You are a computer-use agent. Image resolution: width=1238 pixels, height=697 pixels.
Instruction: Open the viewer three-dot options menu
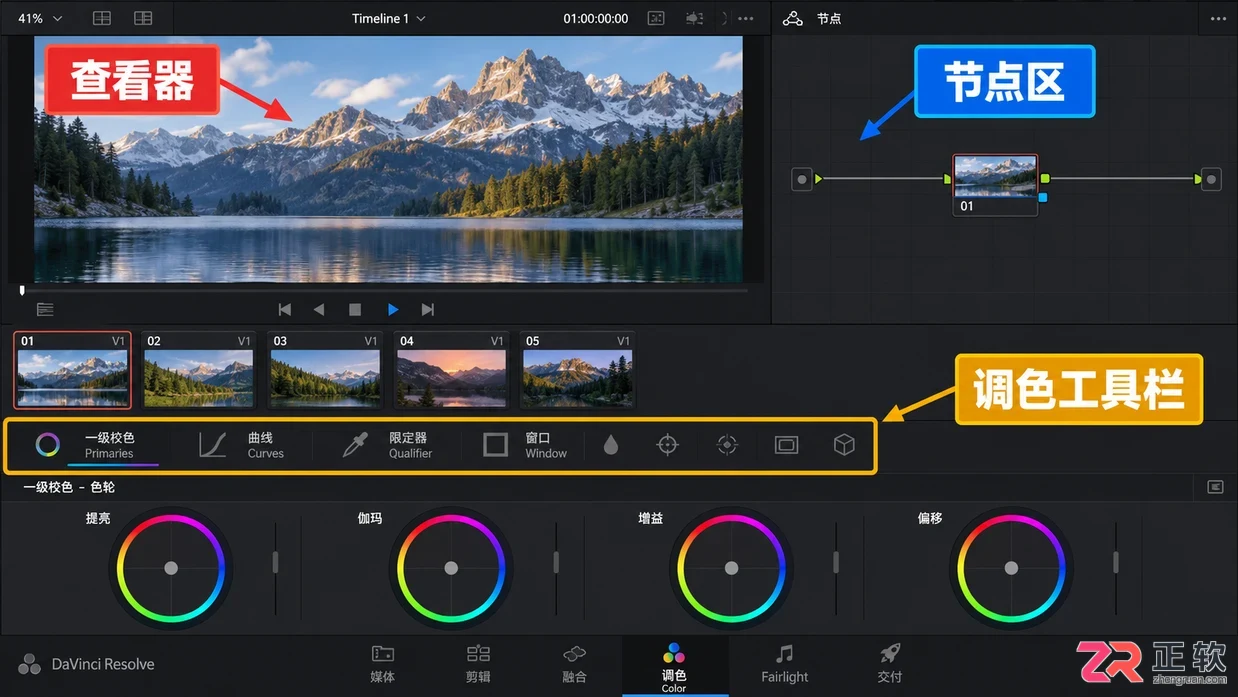coord(746,18)
